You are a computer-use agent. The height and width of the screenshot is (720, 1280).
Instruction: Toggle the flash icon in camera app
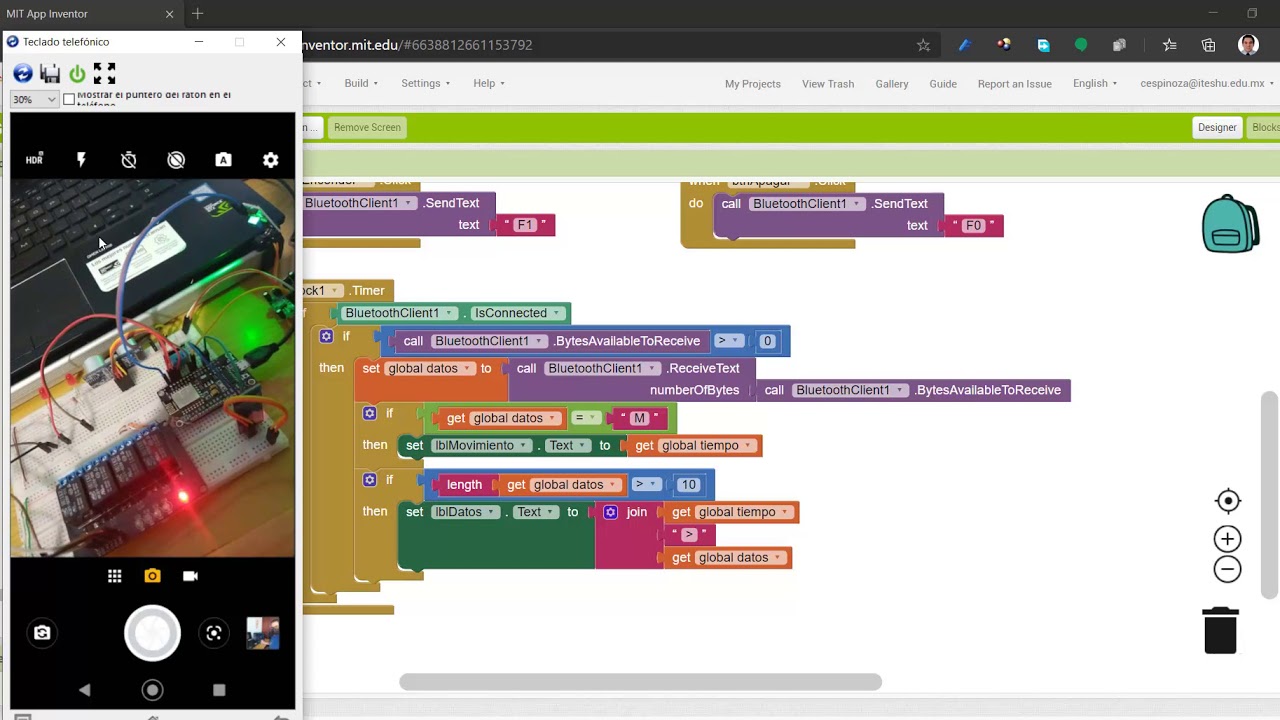click(x=81, y=160)
